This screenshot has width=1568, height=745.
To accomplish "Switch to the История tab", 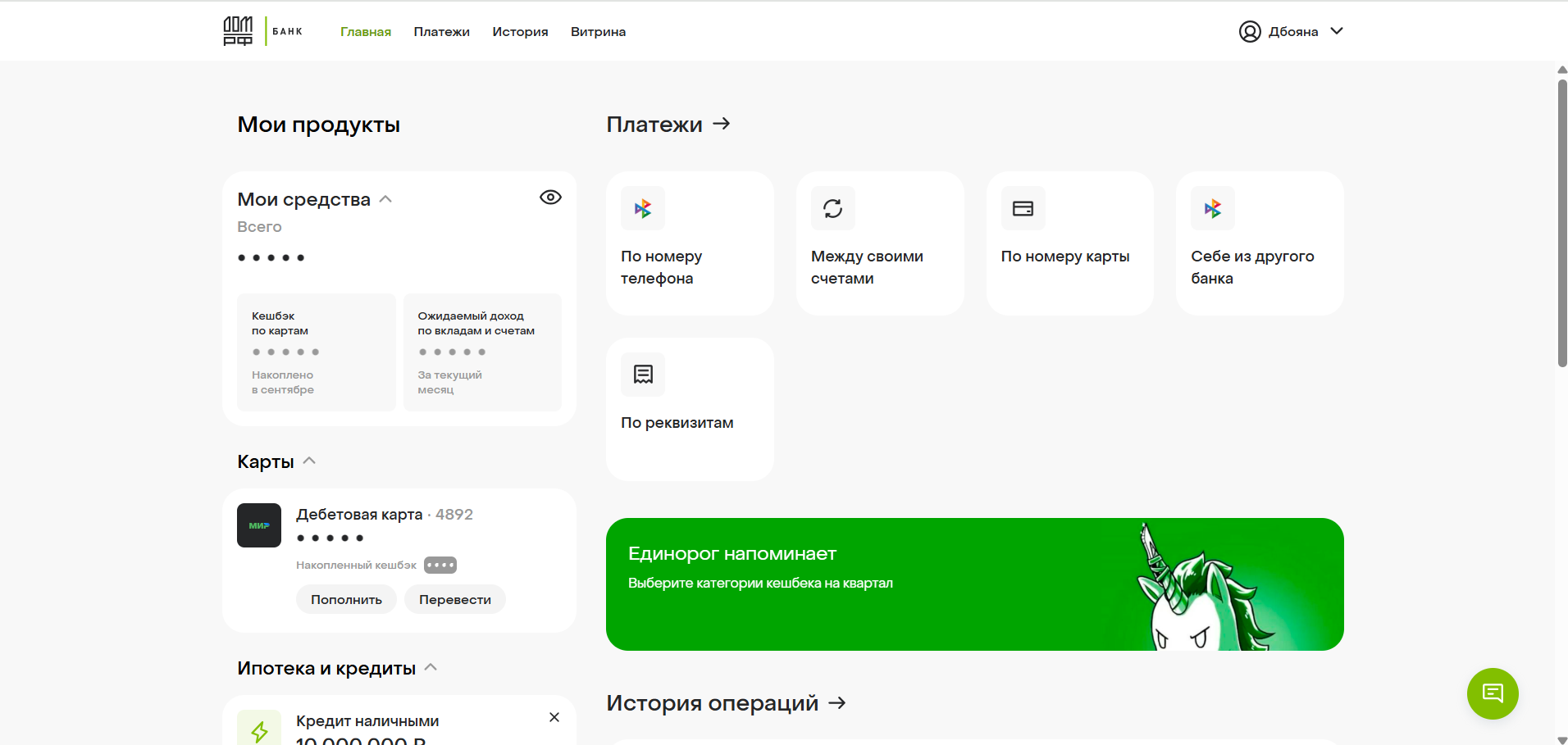I will [519, 31].
